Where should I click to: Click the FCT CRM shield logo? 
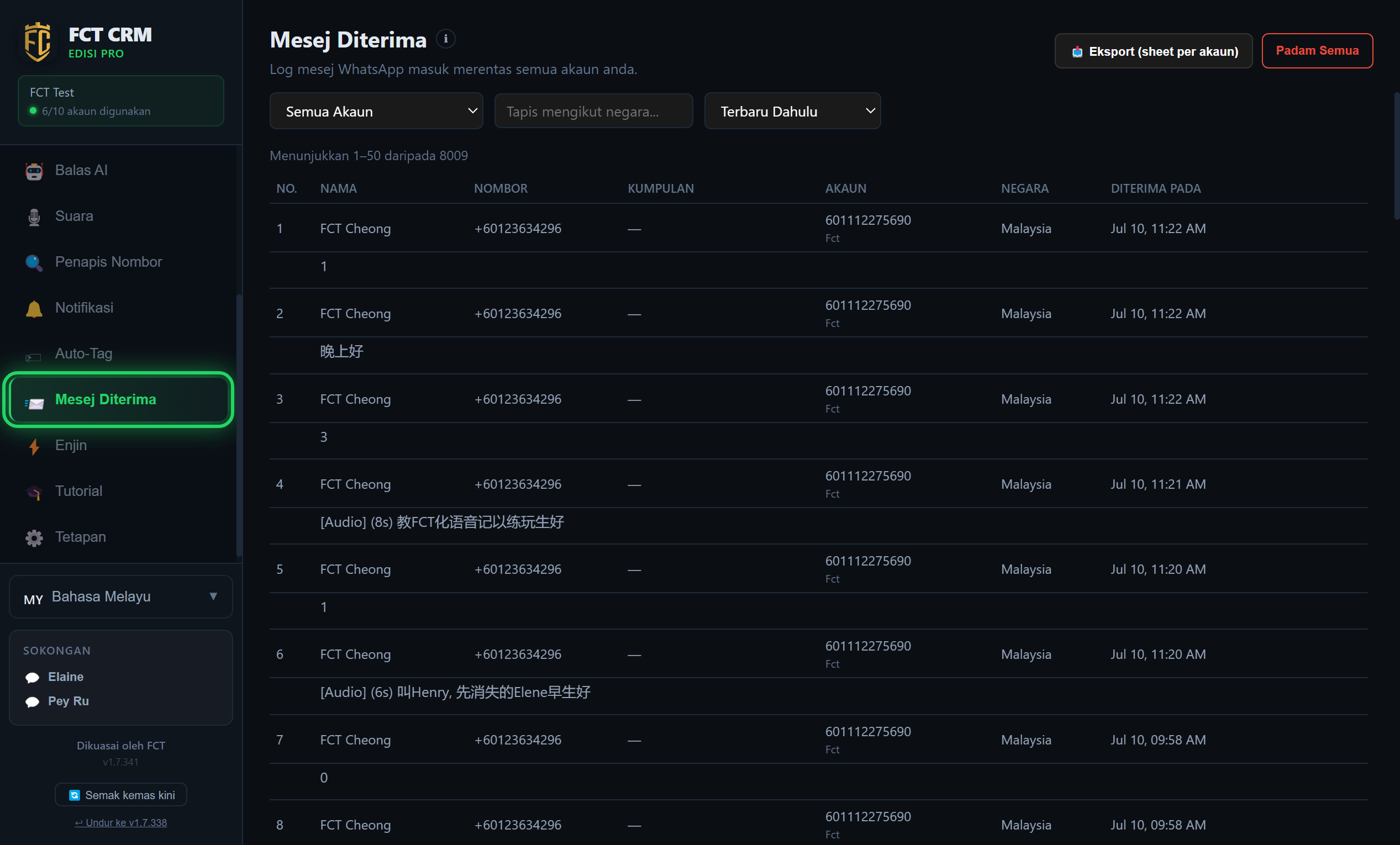(38, 42)
